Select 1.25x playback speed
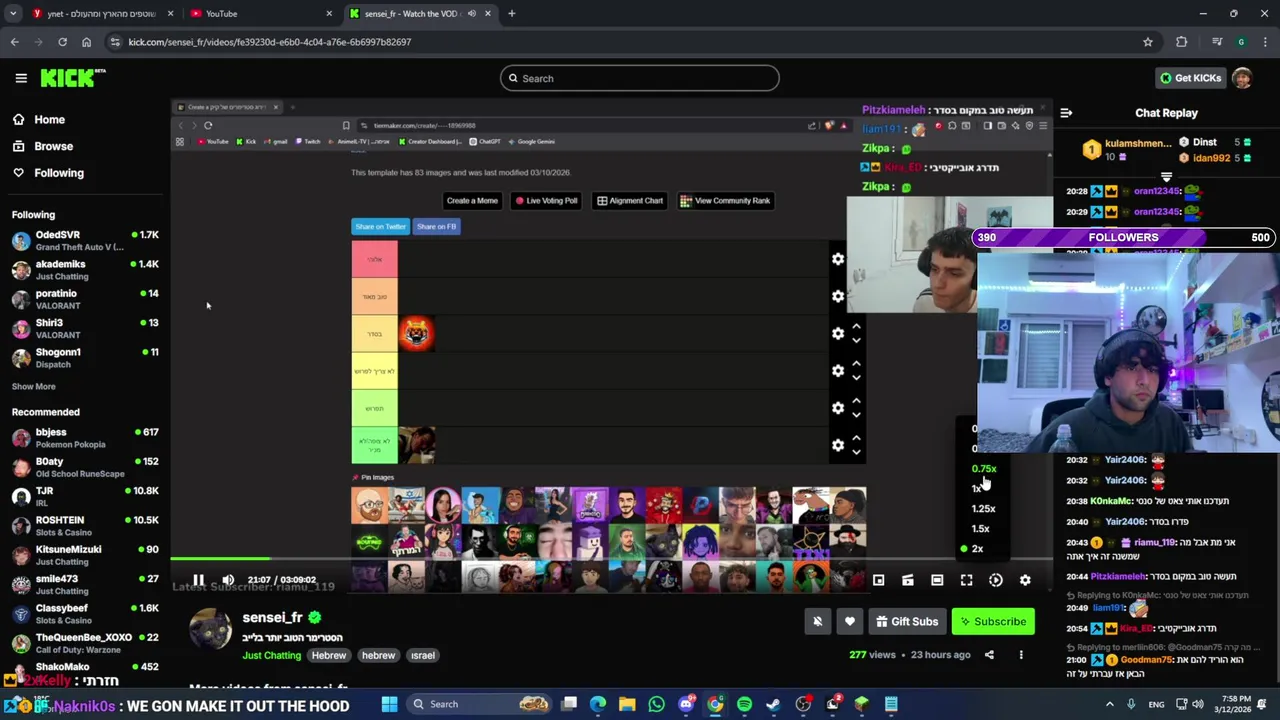1280x720 pixels. point(984,508)
